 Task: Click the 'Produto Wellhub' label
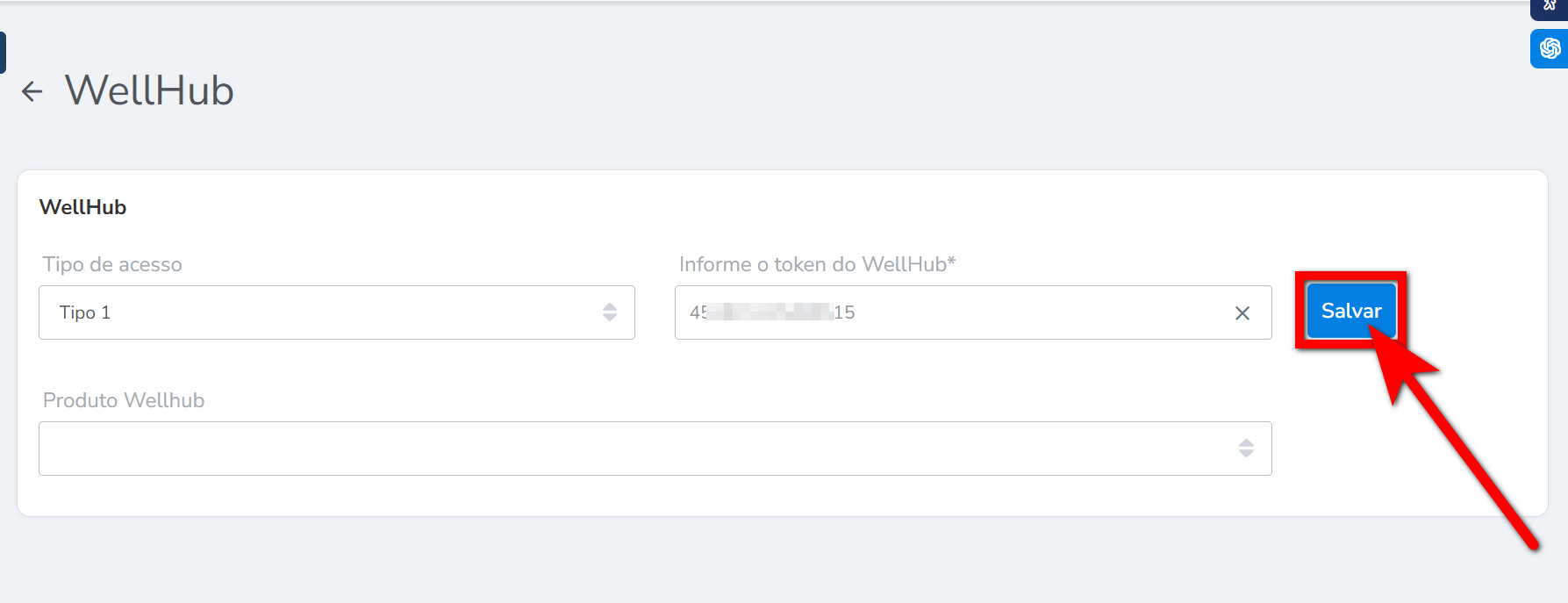coord(124,400)
